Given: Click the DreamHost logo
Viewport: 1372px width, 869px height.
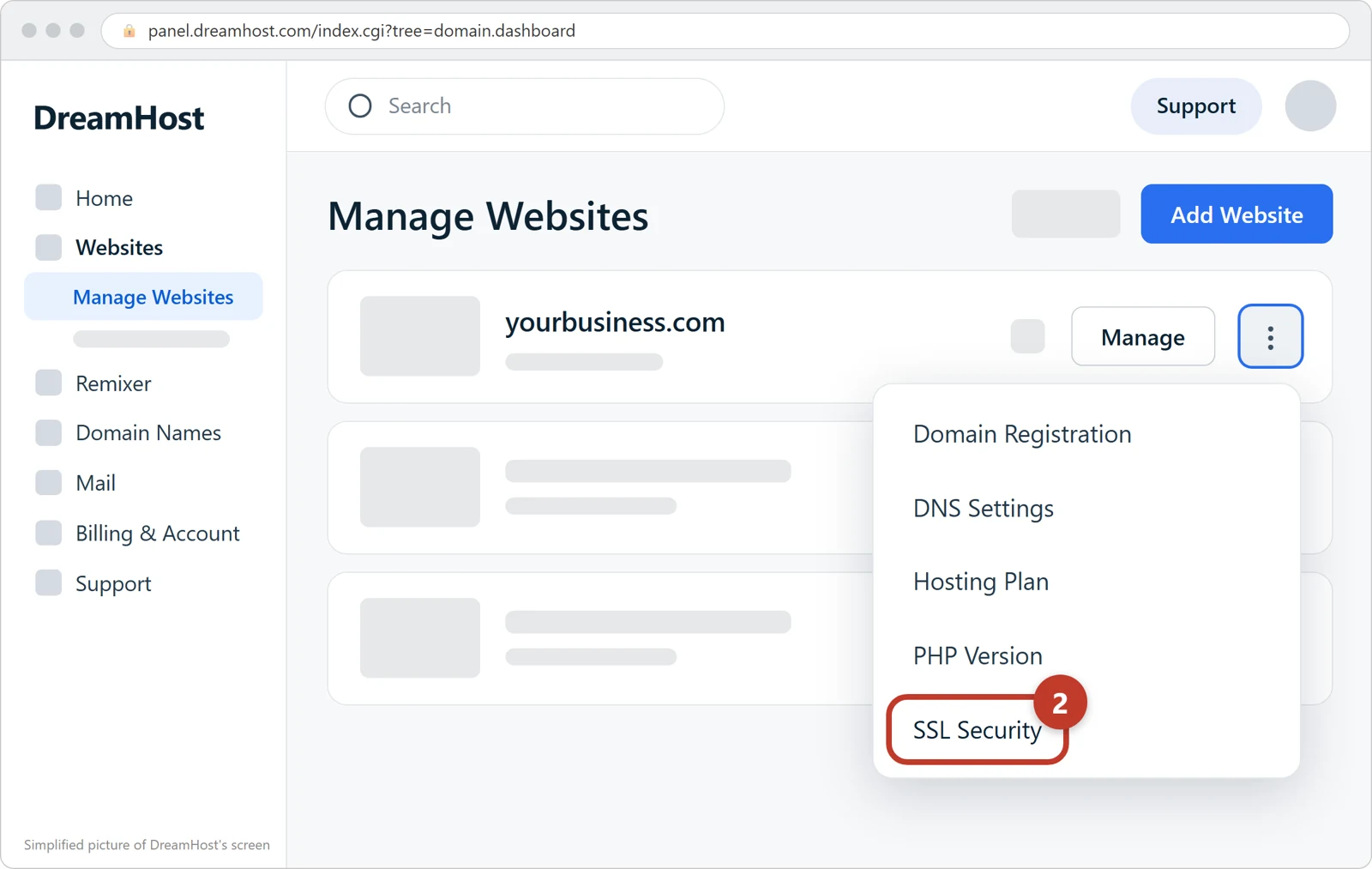Looking at the screenshot, I should coord(118,118).
